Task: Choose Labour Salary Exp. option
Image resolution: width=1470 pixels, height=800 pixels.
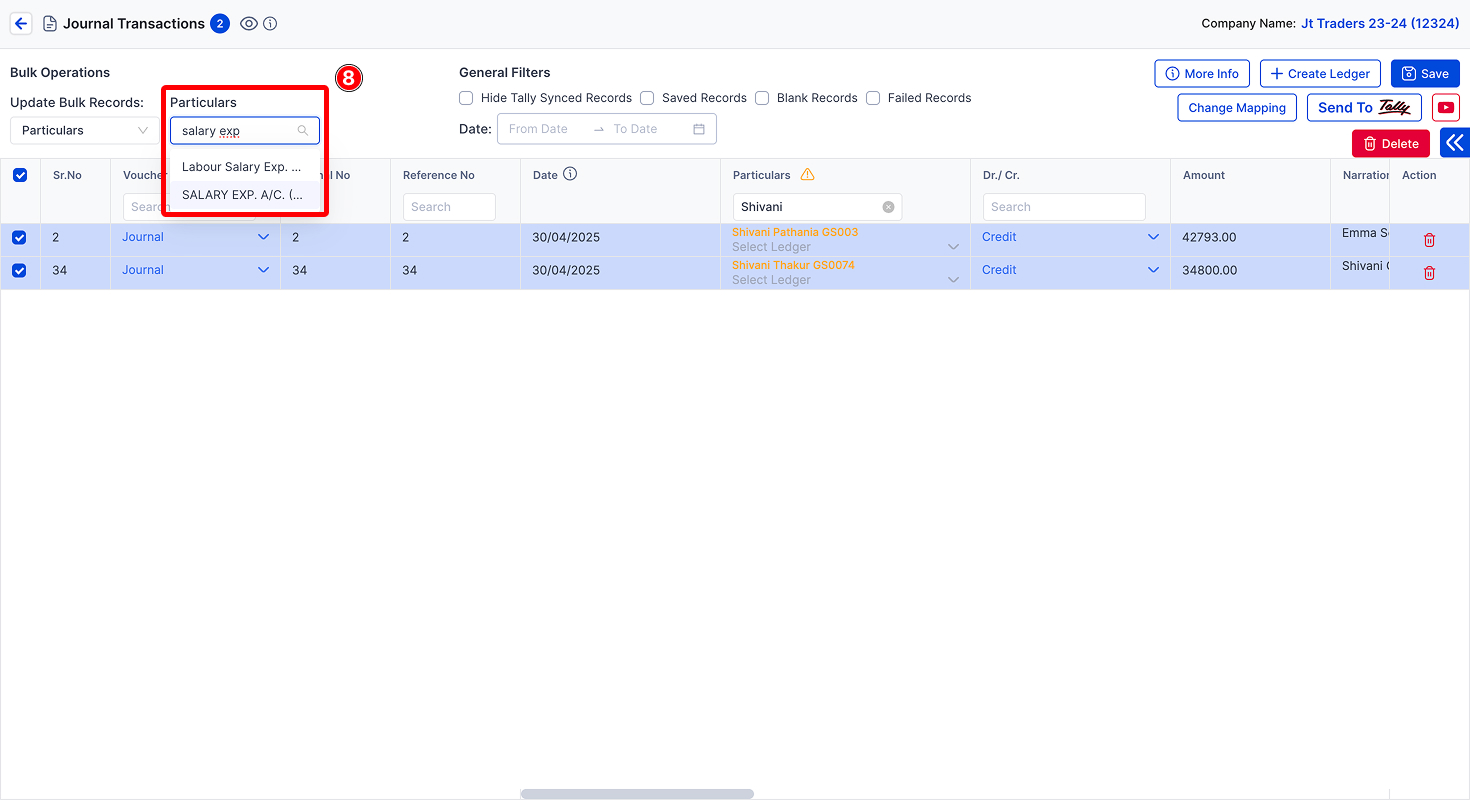Action: (x=245, y=167)
